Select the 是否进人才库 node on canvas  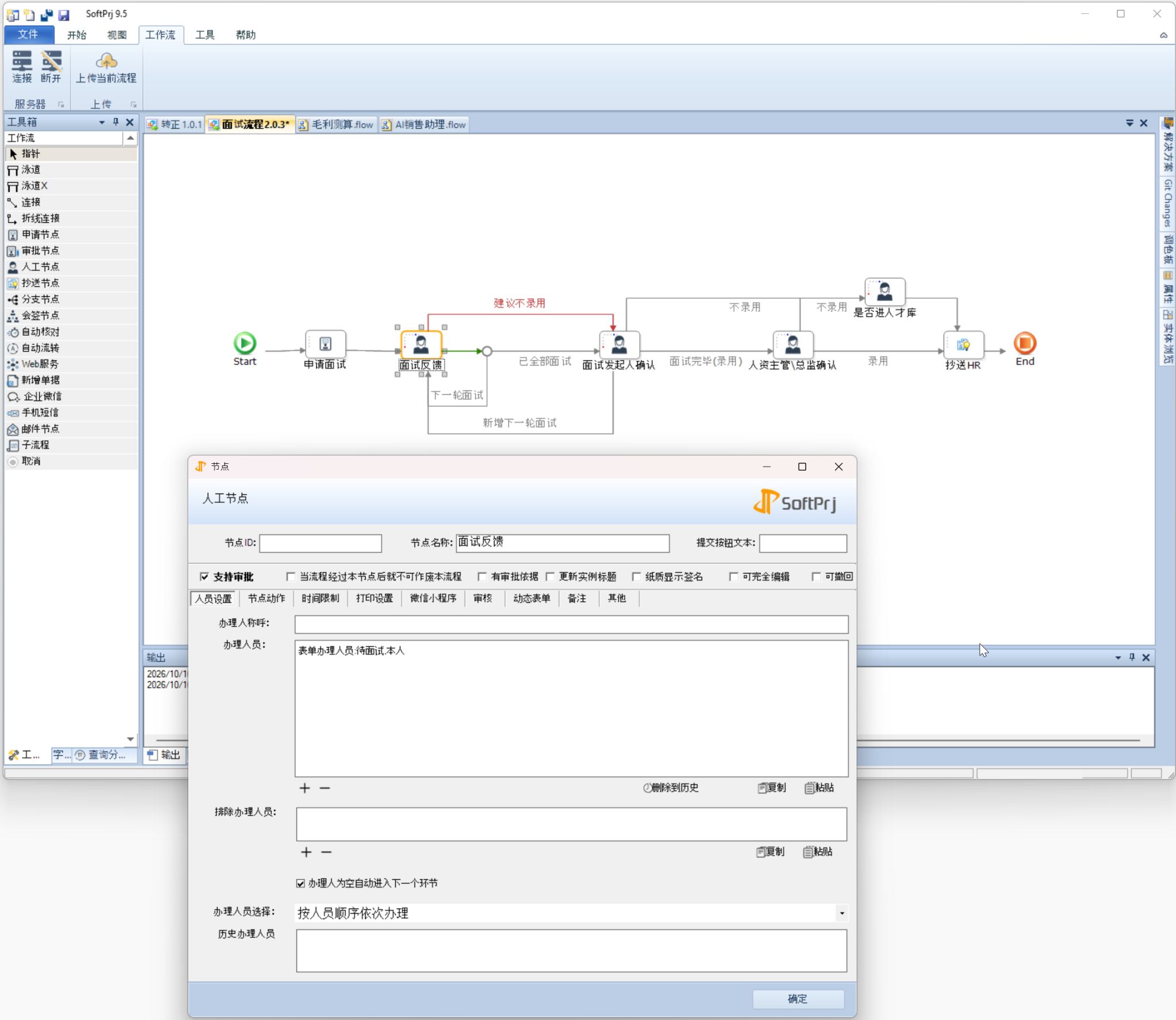coord(885,292)
